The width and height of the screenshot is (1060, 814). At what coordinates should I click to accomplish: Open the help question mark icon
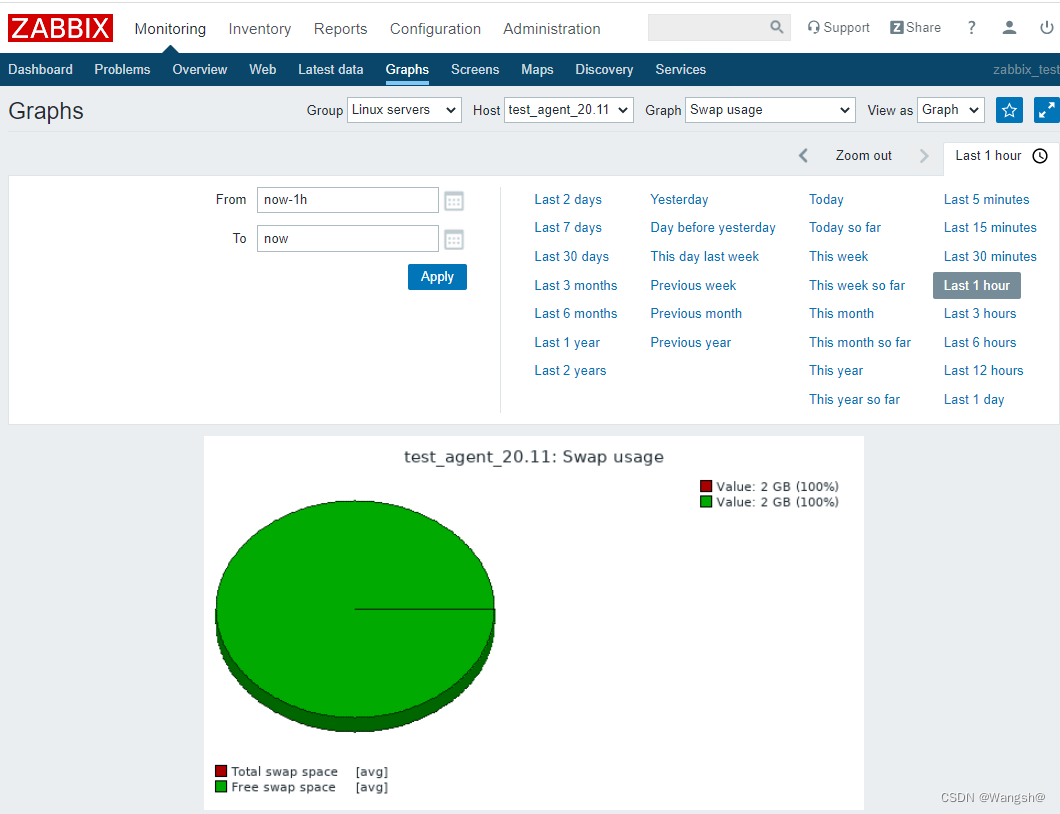(971, 28)
